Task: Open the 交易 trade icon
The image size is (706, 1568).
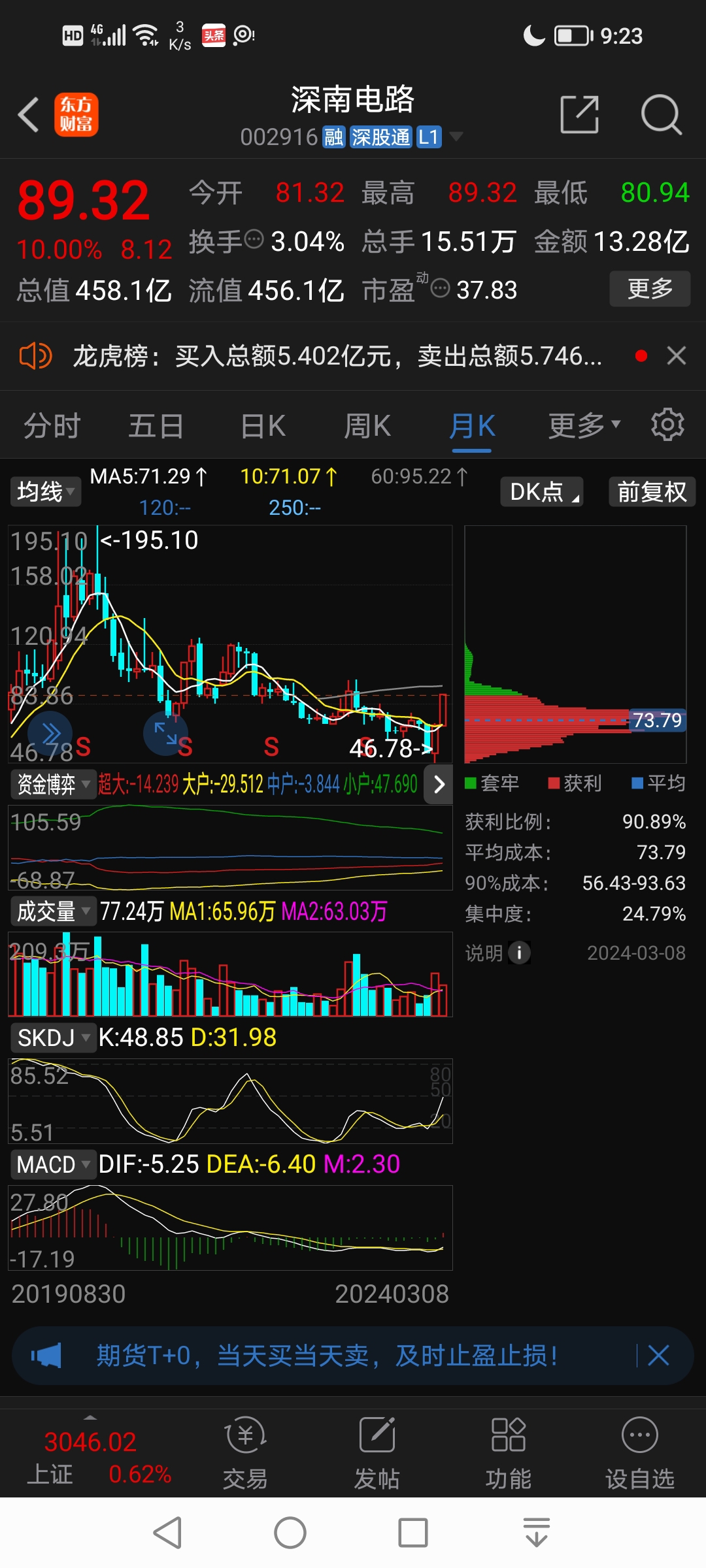Action: pos(245,1454)
